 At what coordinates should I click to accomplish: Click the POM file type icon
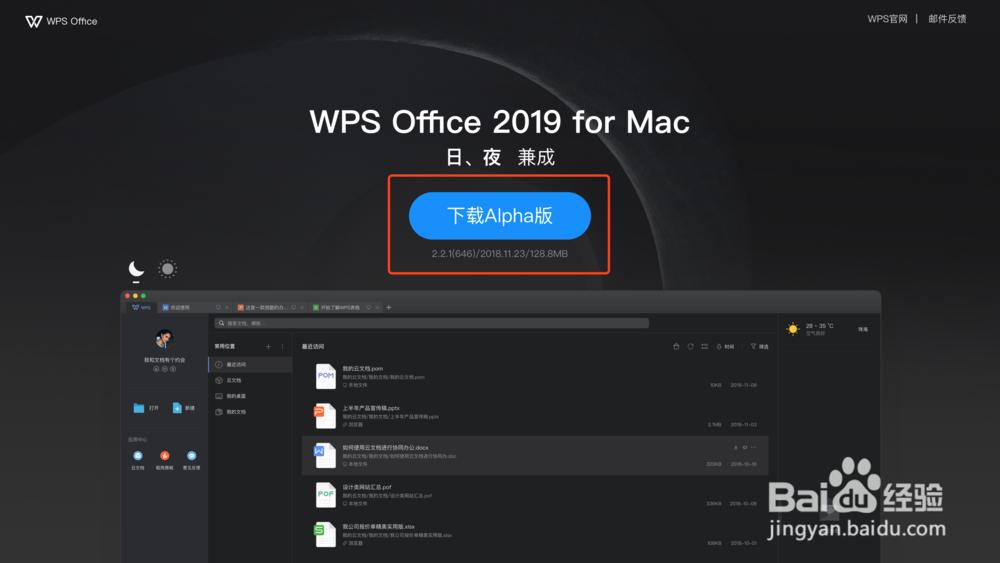(x=325, y=376)
